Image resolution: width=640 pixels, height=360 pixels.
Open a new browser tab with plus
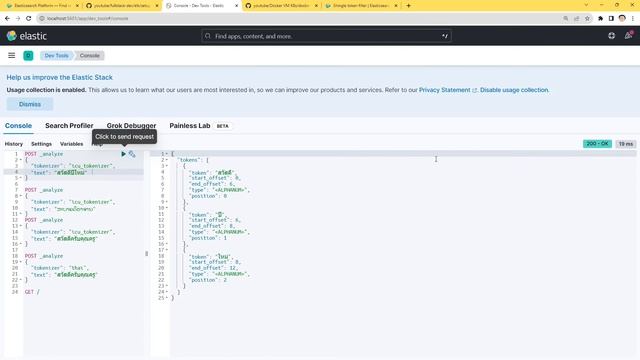tap(408, 6)
